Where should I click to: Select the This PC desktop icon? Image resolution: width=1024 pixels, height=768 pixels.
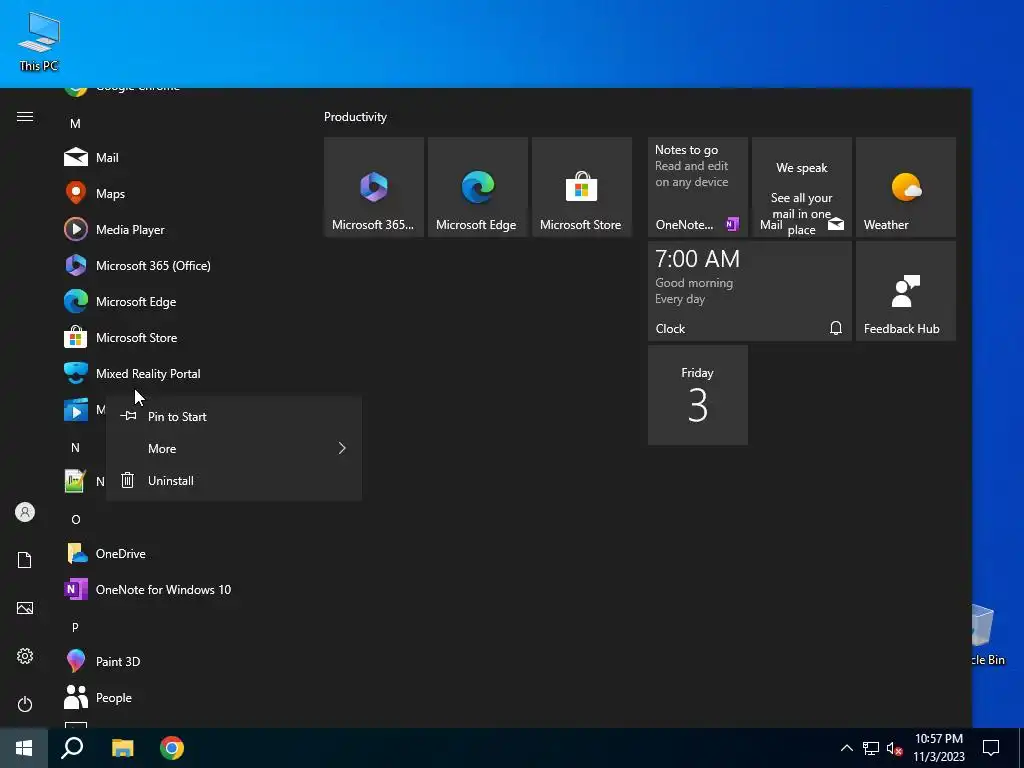(x=39, y=42)
